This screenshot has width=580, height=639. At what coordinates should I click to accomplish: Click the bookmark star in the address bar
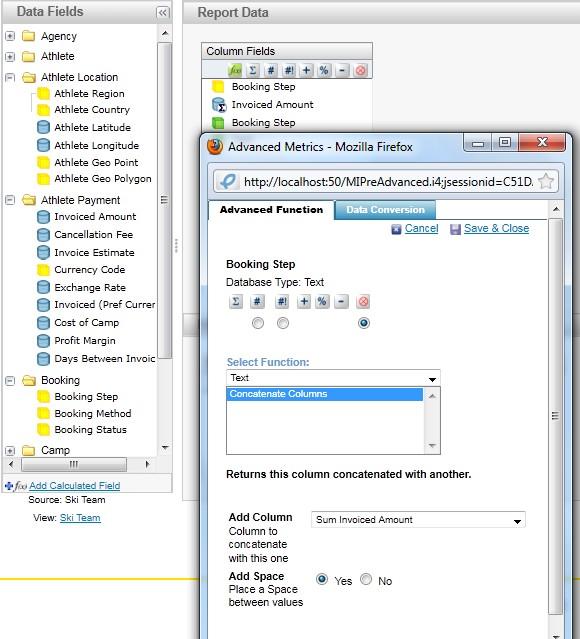coord(546,181)
